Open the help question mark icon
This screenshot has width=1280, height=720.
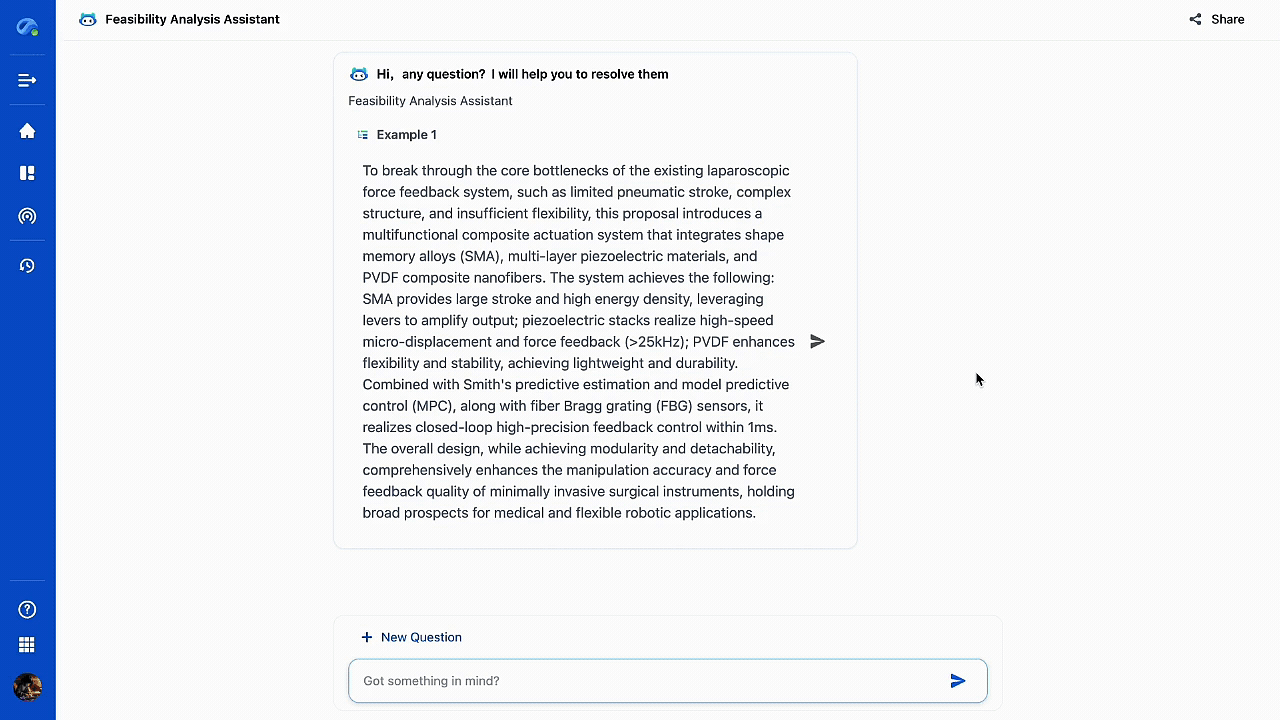(27, 610)
